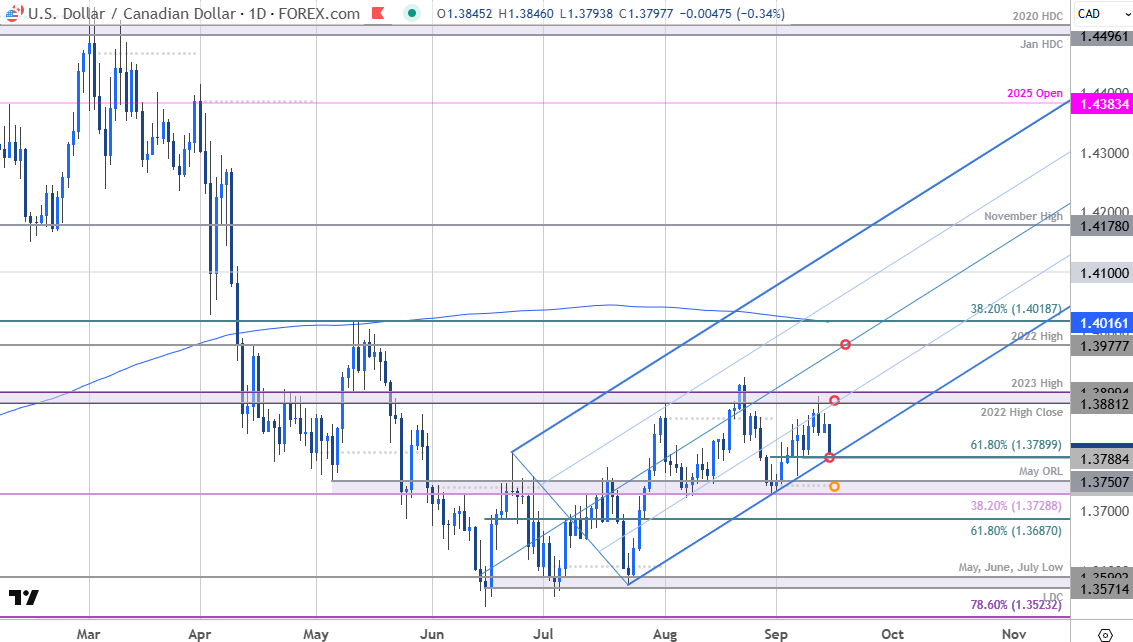Select the 'Jan HDC' annotation label
The image size is (1133, 642).
click(x=1041, y=44)
